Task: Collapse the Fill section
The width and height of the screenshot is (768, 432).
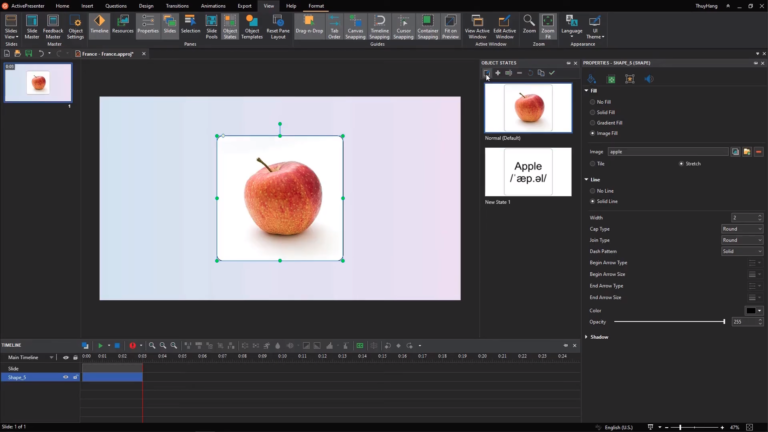Action: click(586, 91)
